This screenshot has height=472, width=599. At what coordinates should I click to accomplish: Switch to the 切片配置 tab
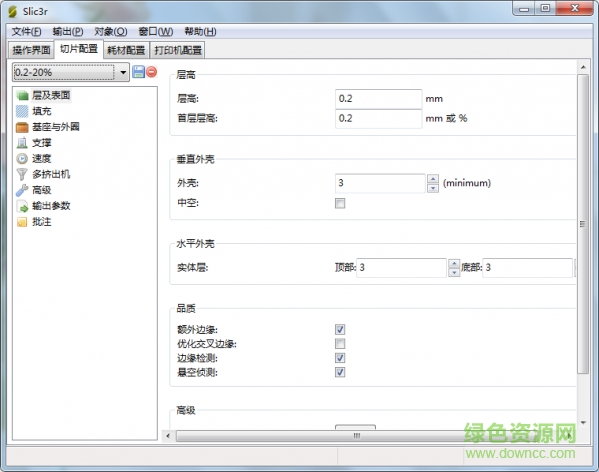click(79, 49)
